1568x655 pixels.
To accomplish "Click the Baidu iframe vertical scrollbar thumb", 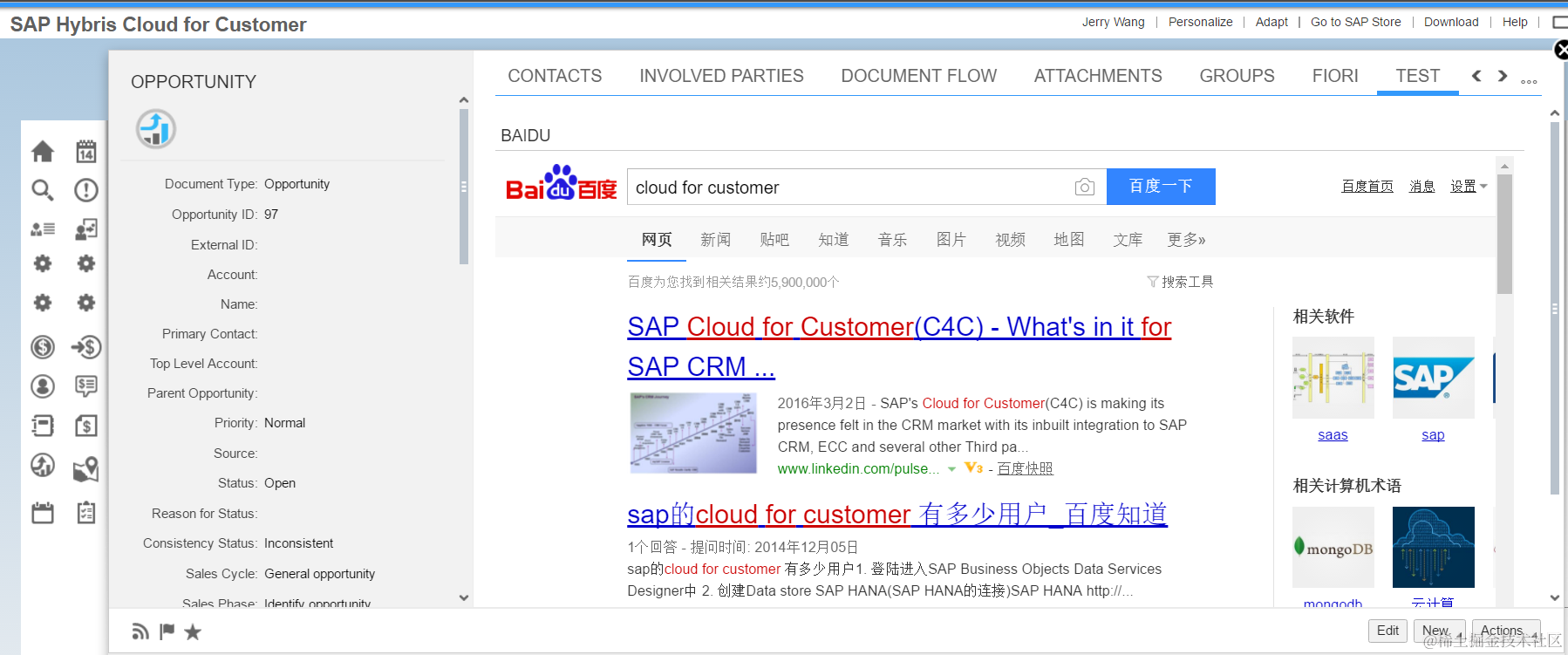I will click(x=1504, y=234).
